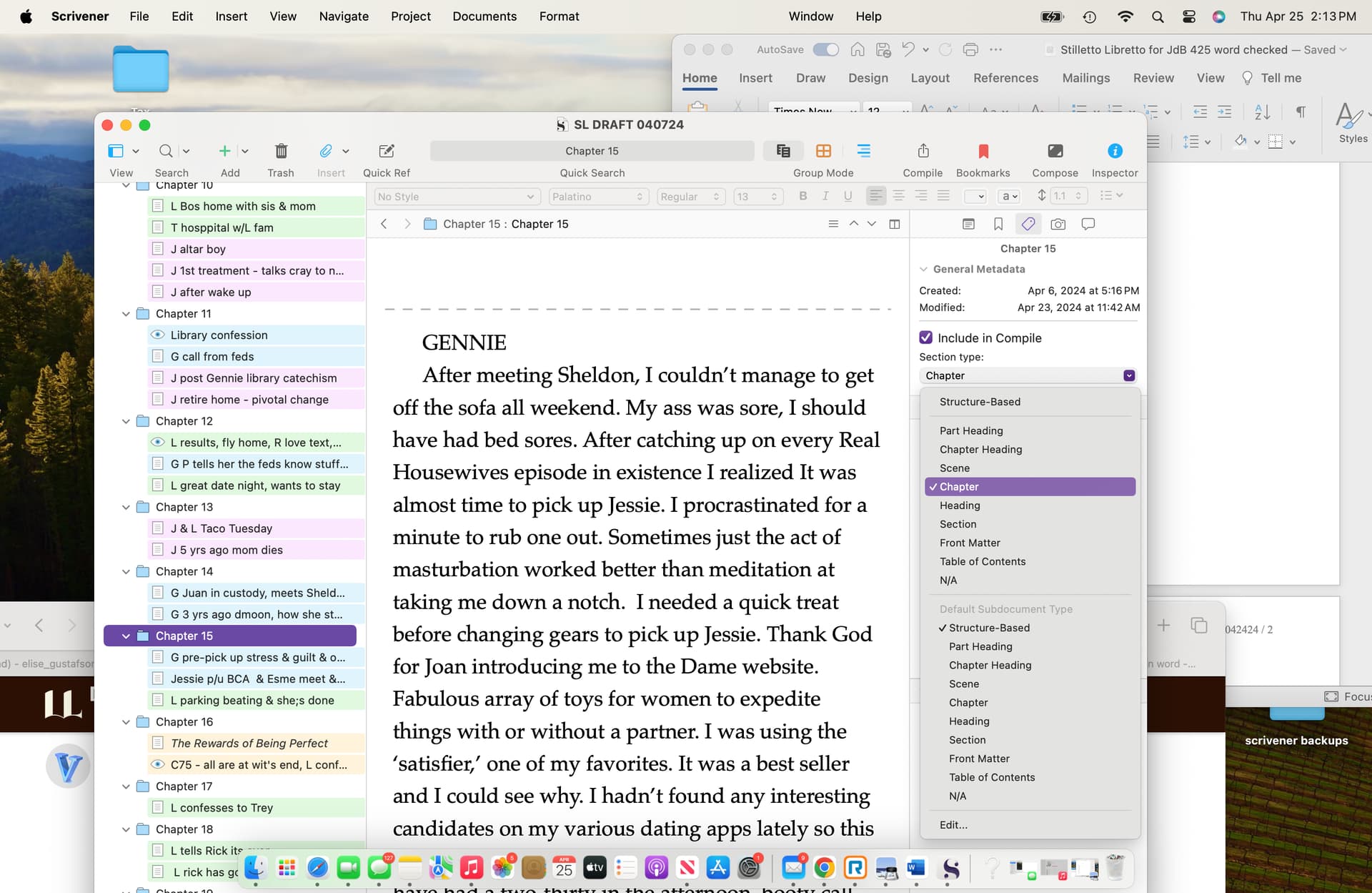This screenshot has height=893, width=1372.
Task: Uncheck Include in Compile
Action: (925, 337)
